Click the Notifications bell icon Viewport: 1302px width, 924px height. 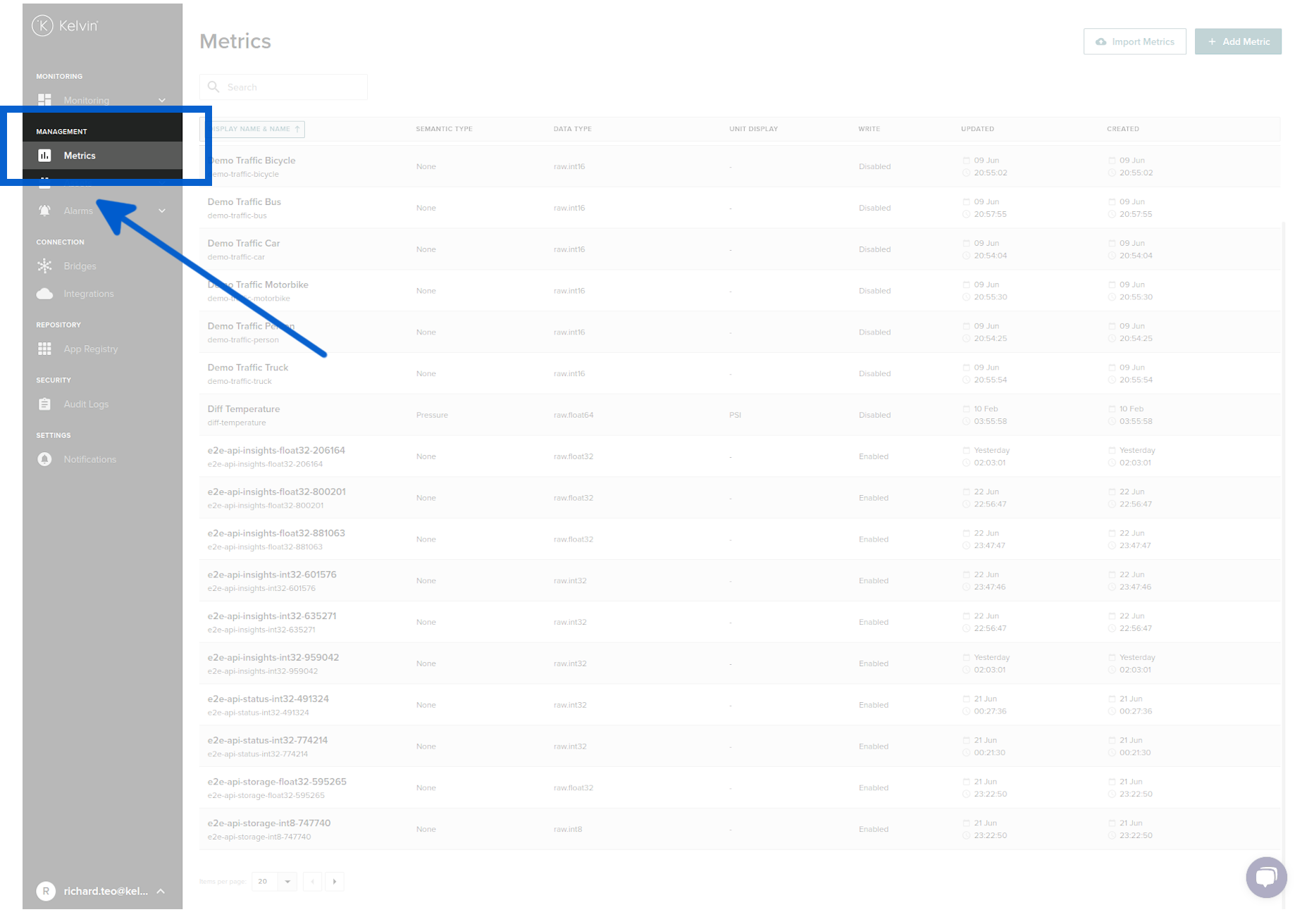click(x=44, y=459)
